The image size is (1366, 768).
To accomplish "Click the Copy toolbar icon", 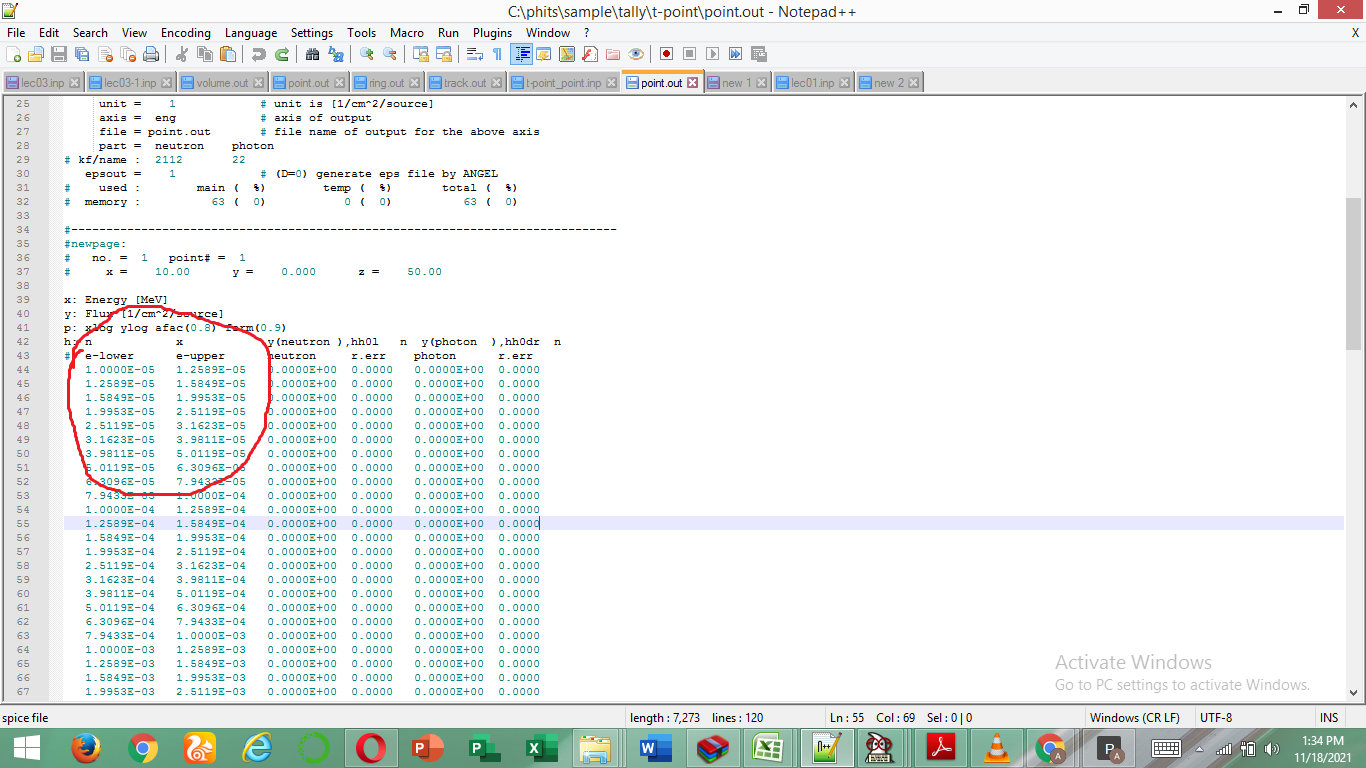I will 205,54.
